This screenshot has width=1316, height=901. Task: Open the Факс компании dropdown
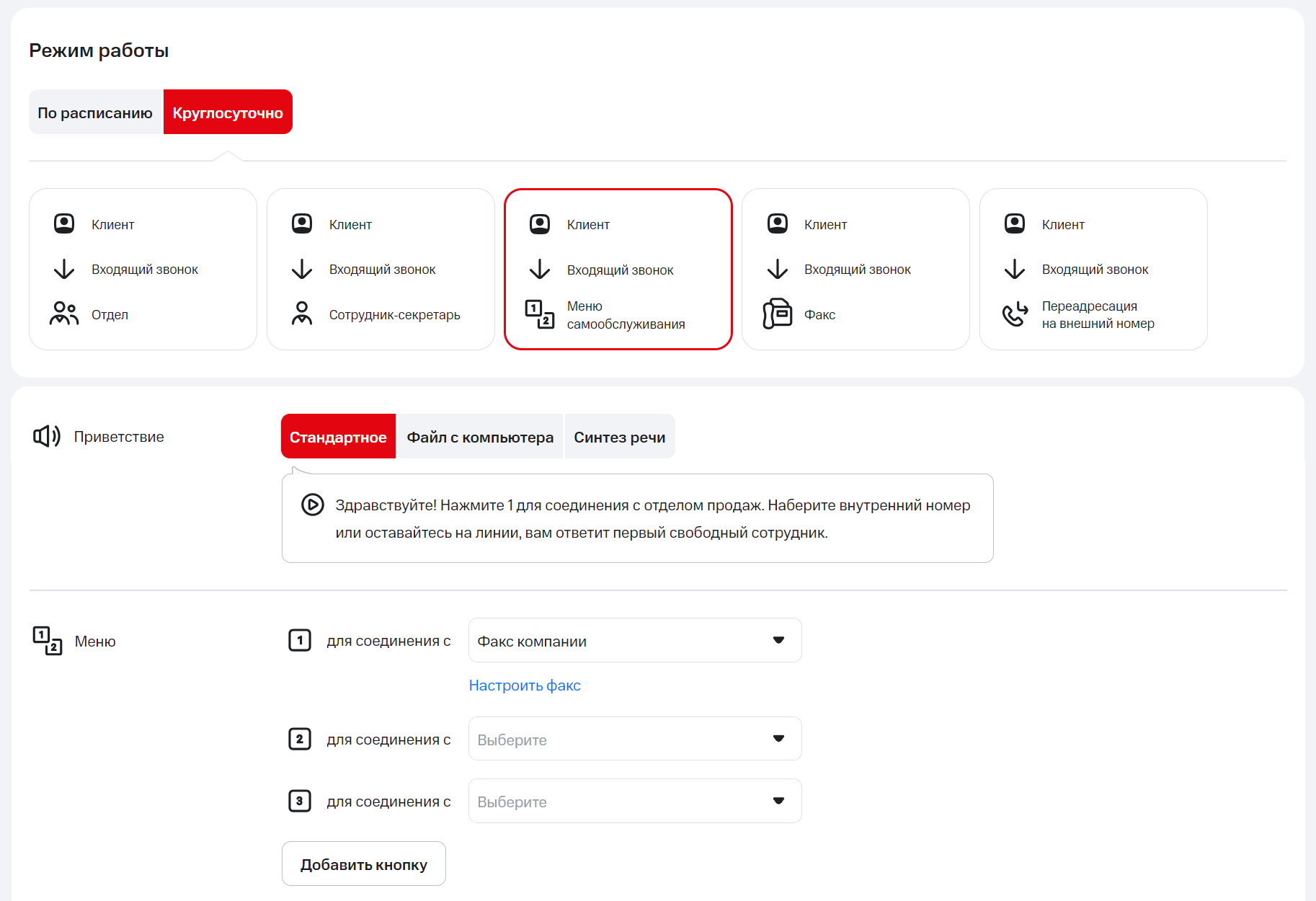634,640
